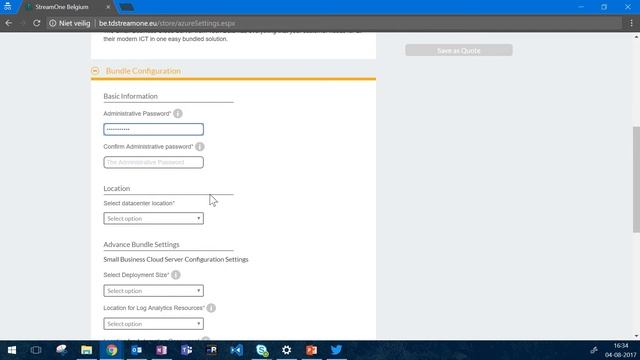This screenshot has width=640, height=360.
Task: Collapse the Bundle Configuration section
Action: (x=95, y=71)
